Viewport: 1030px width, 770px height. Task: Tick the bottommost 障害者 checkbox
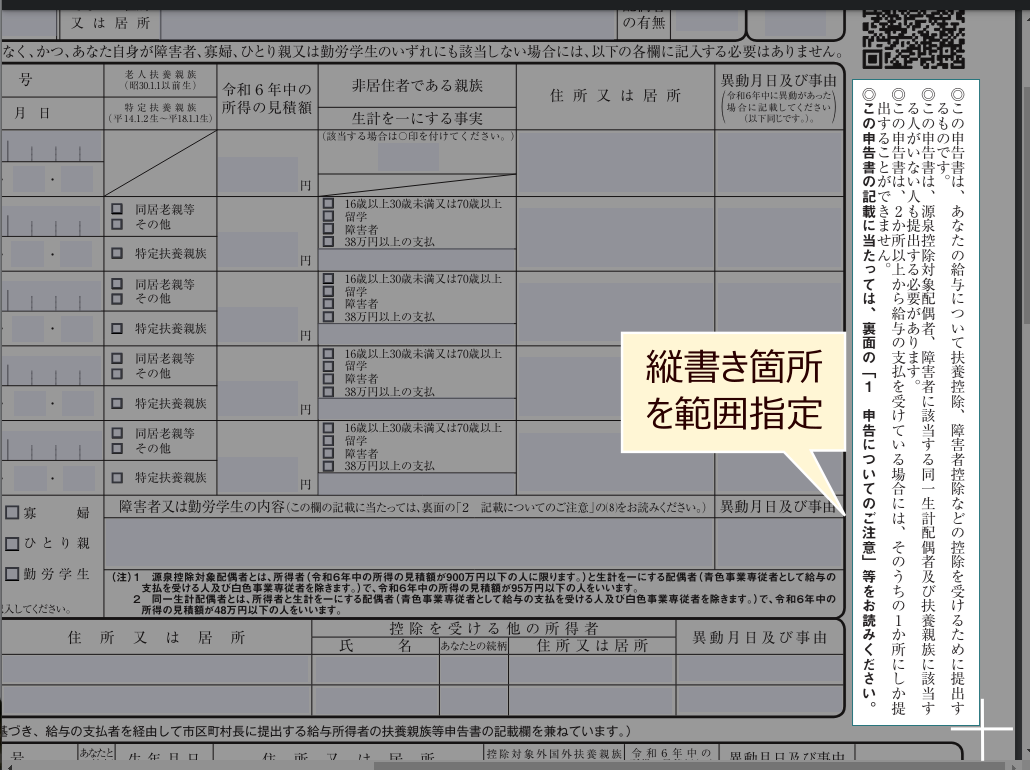pos(329,453)
